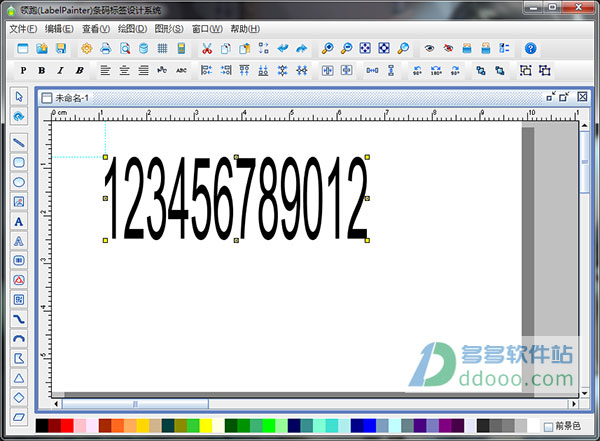
Task: Open the 编辑(E) menu
Action: pyautogui.click(x=59, y=29)
